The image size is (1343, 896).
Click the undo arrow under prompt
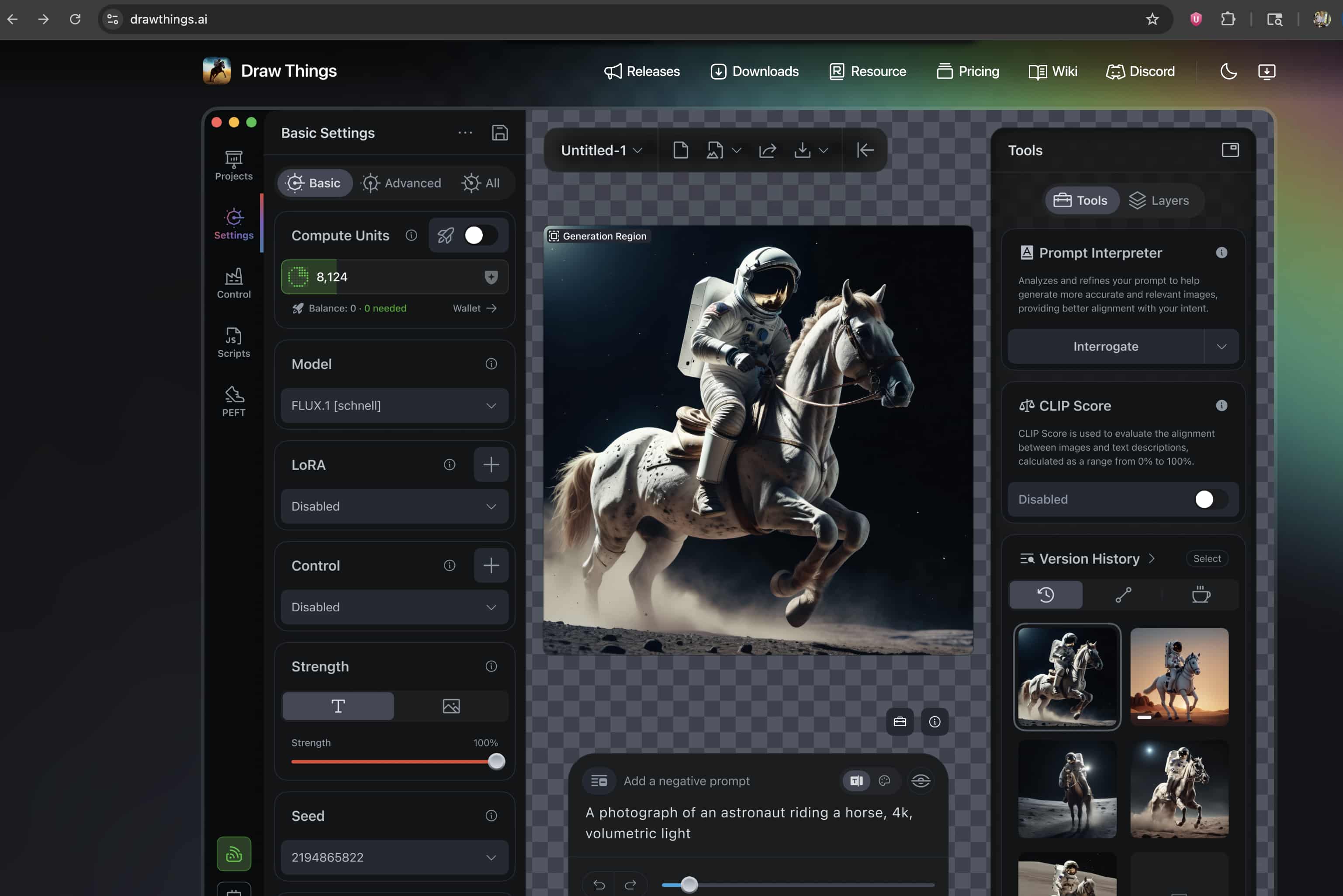pyautogui.click(x=599, y=885)
